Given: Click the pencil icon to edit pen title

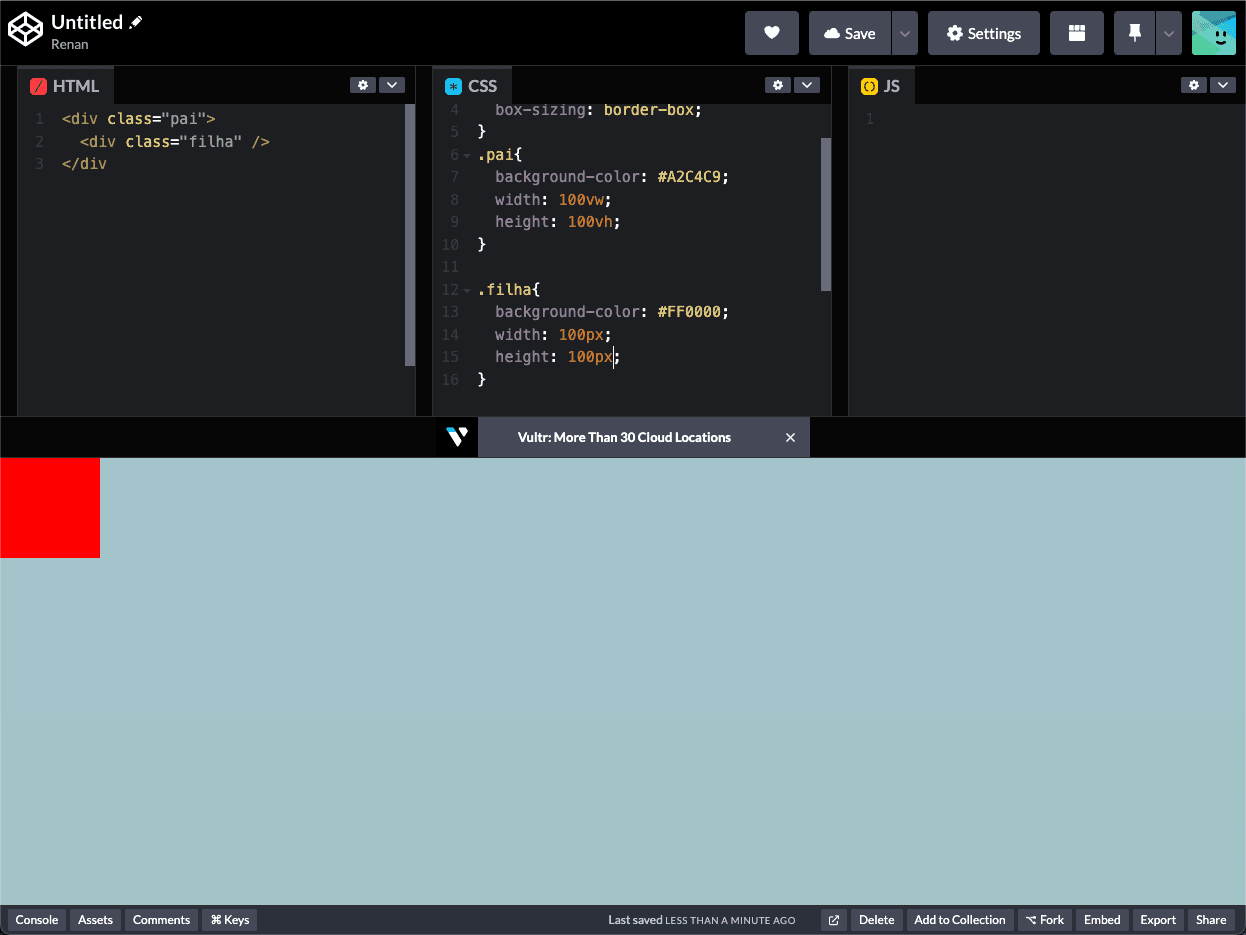Looking at the screenshot, I should tap(136, 22).
